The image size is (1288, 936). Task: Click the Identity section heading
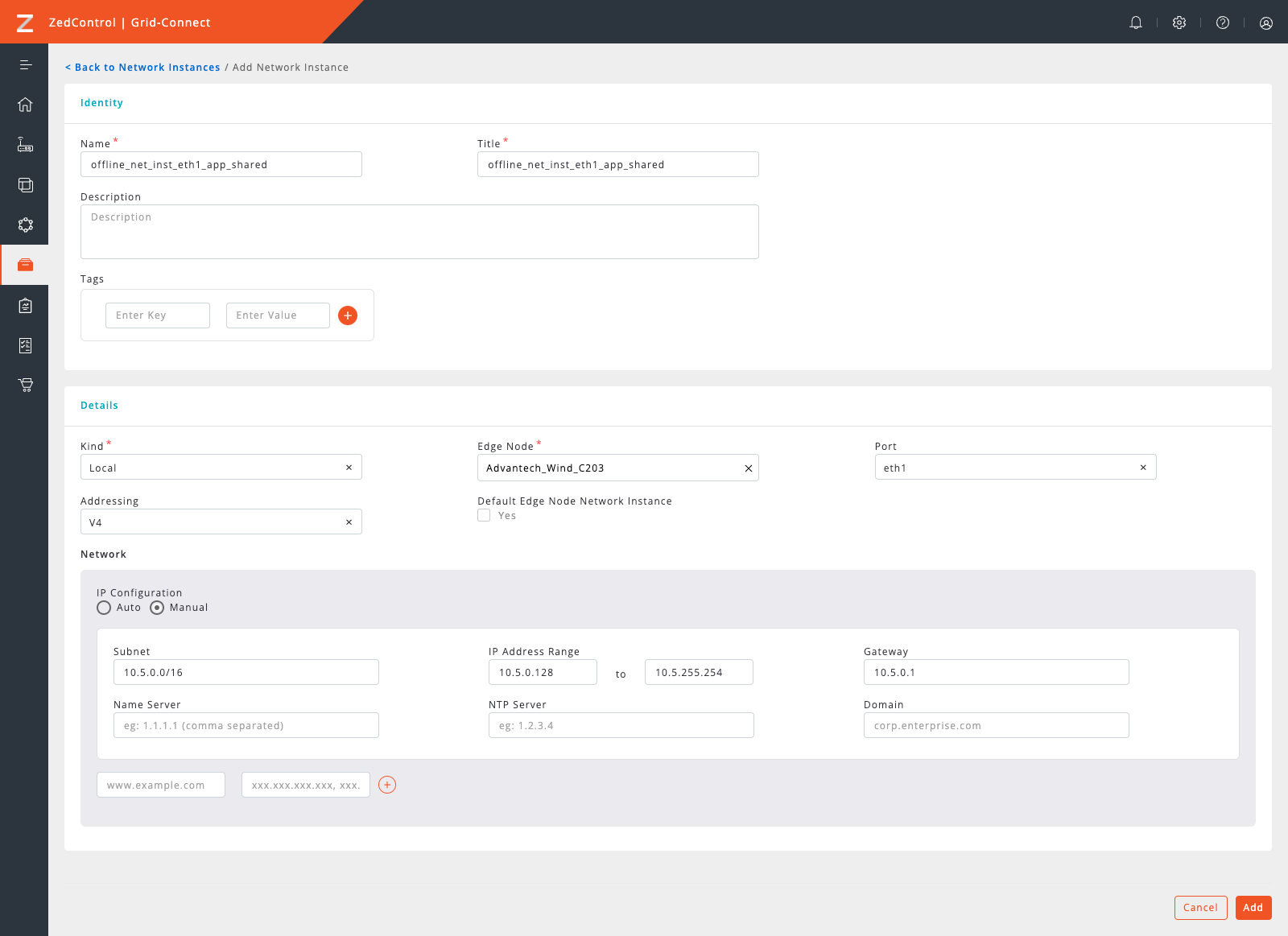[101, 103]
